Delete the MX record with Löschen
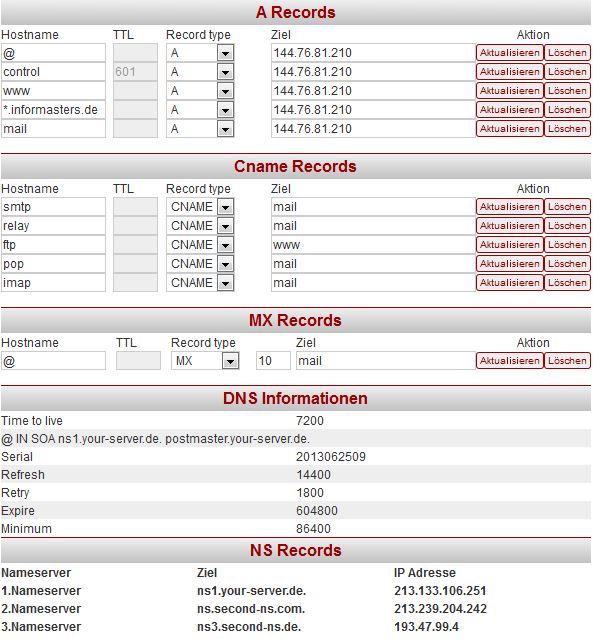 567,361
